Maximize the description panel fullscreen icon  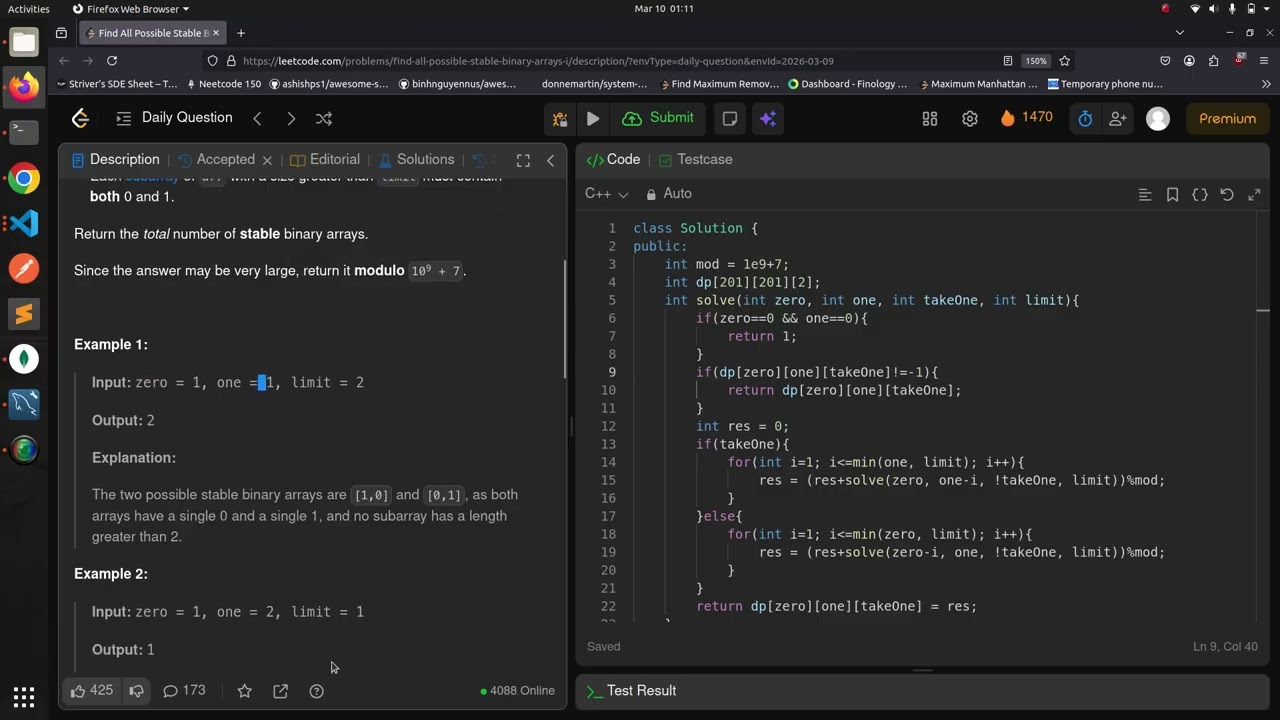(x=523, y=160)
